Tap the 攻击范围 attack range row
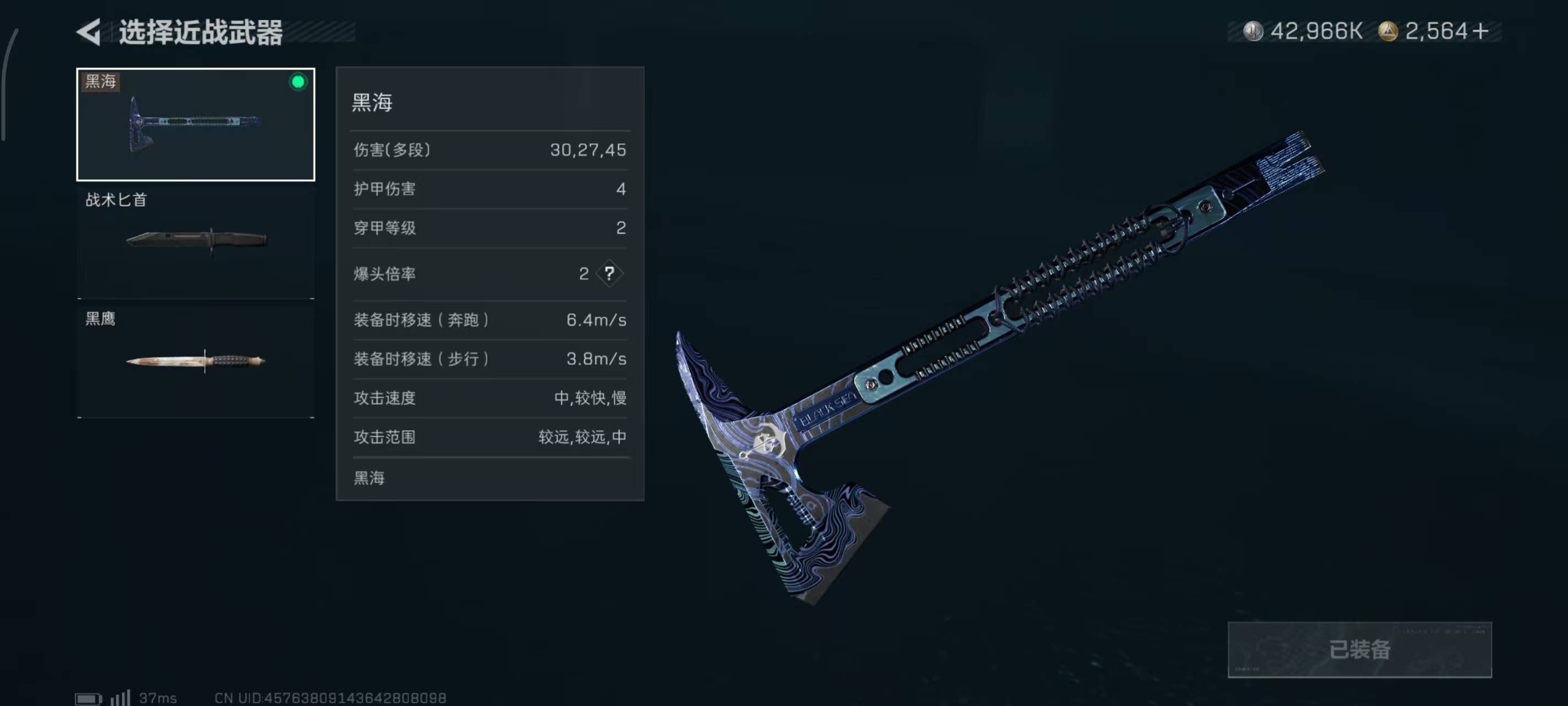This screenshot has width=1568, height=706. pyautogui.click(x=490, y=437)
